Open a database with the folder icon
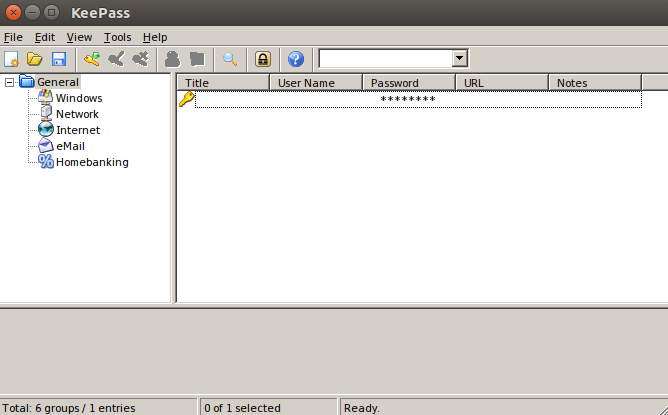The height and width of the screenshot is (415, 668). click(x=35, y=59)
